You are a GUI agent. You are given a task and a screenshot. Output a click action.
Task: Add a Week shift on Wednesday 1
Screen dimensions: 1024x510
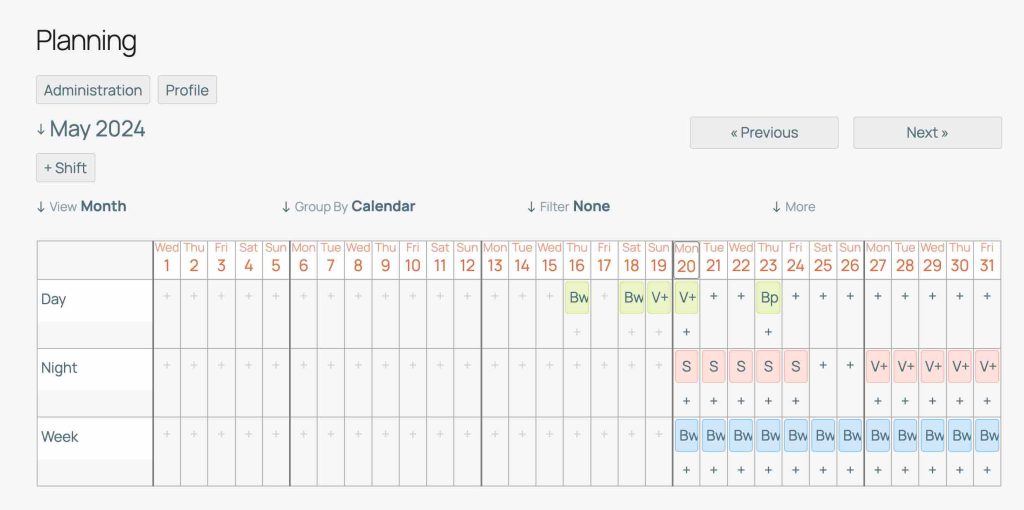pos(167,434)
